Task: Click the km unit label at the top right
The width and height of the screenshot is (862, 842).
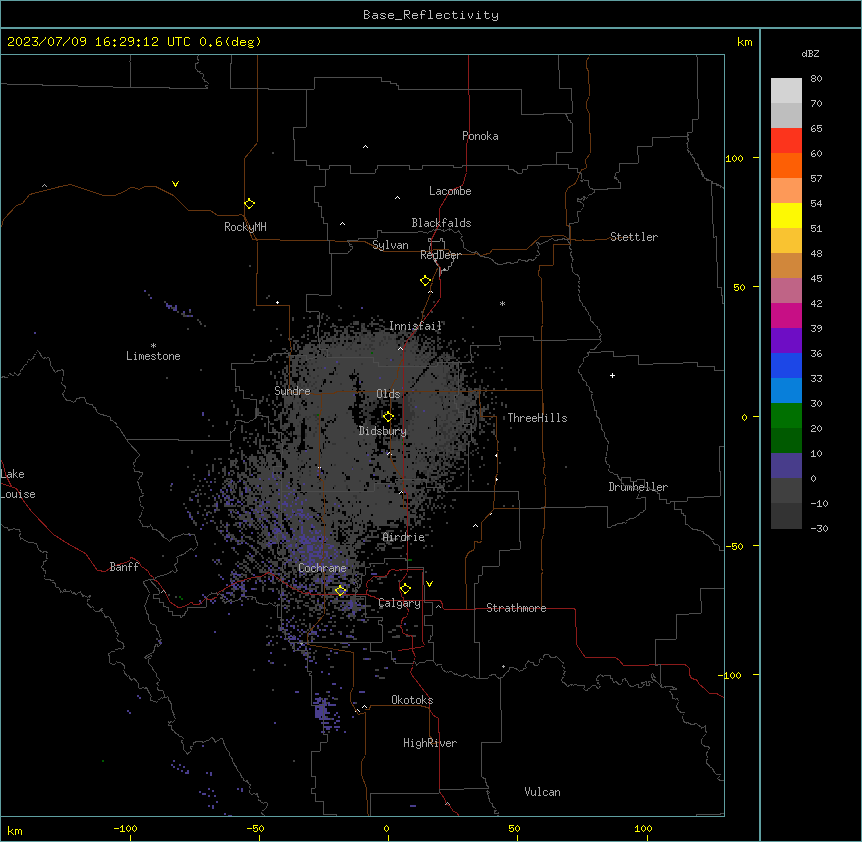Action: pyautogui.click(x=745, y=42)
